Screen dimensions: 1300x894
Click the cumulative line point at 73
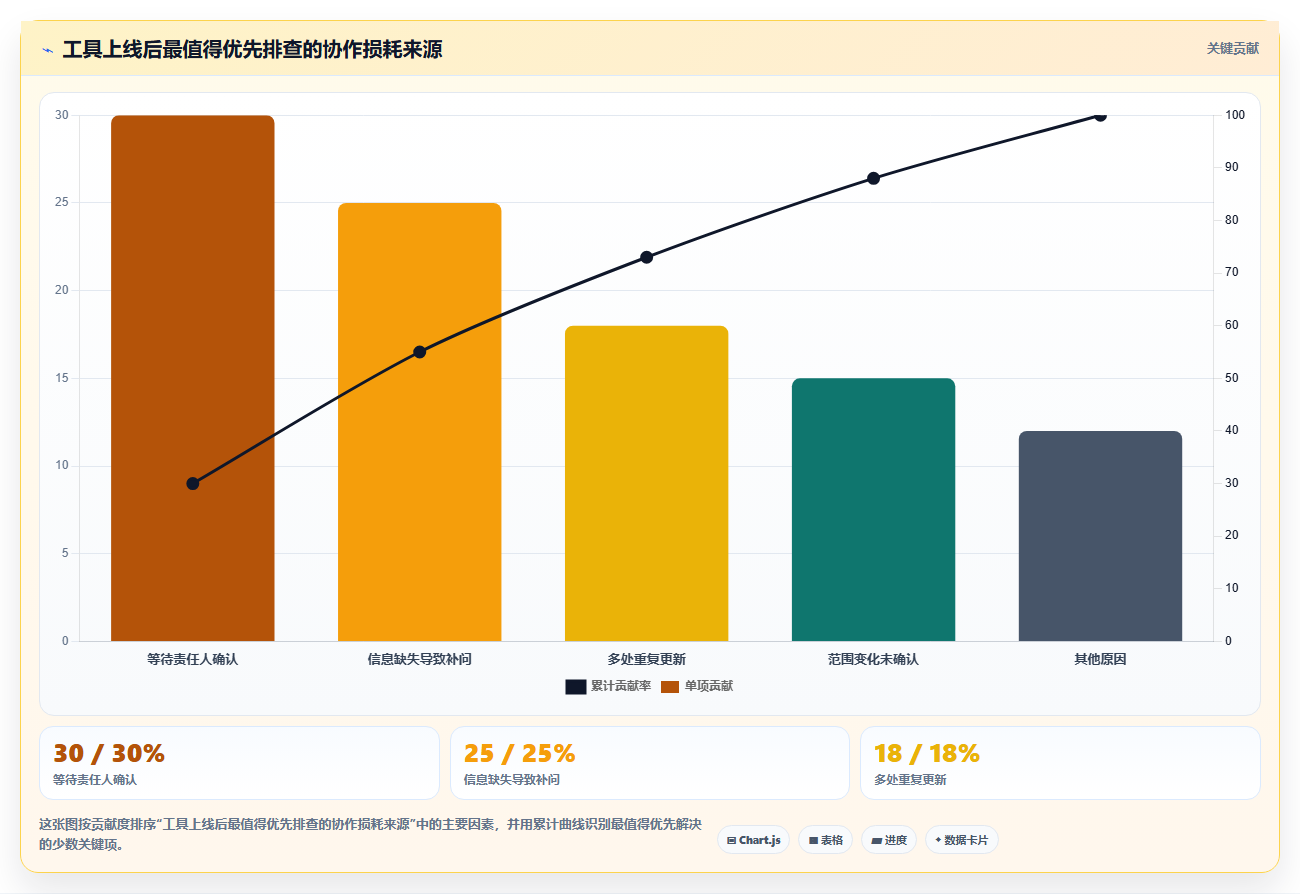646,257
